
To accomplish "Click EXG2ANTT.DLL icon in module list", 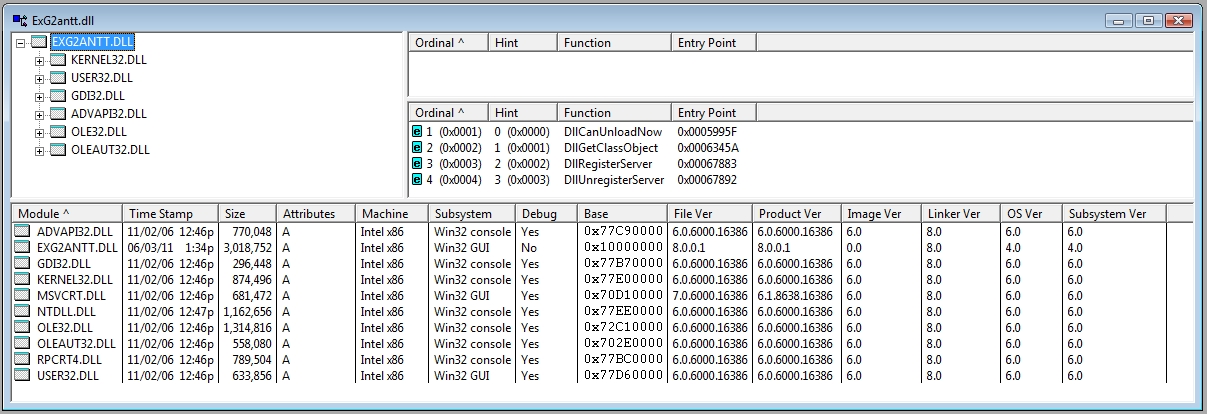I will tap(22, 248).
